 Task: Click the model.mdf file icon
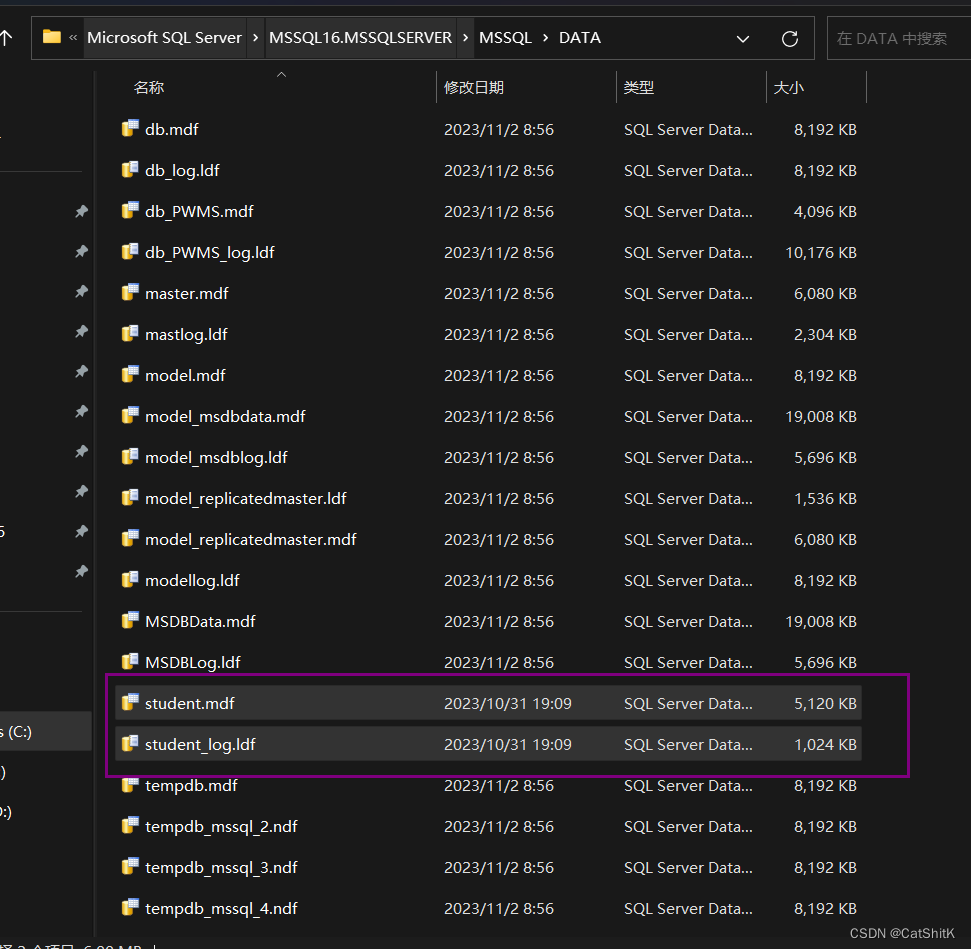click(130, 374)
